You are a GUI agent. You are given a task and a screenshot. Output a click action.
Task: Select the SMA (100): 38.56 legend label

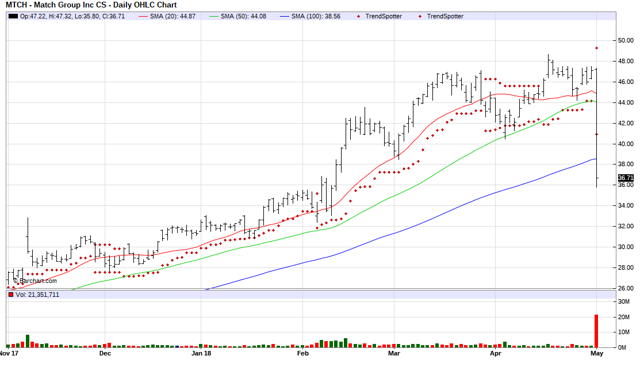[316, 16]
